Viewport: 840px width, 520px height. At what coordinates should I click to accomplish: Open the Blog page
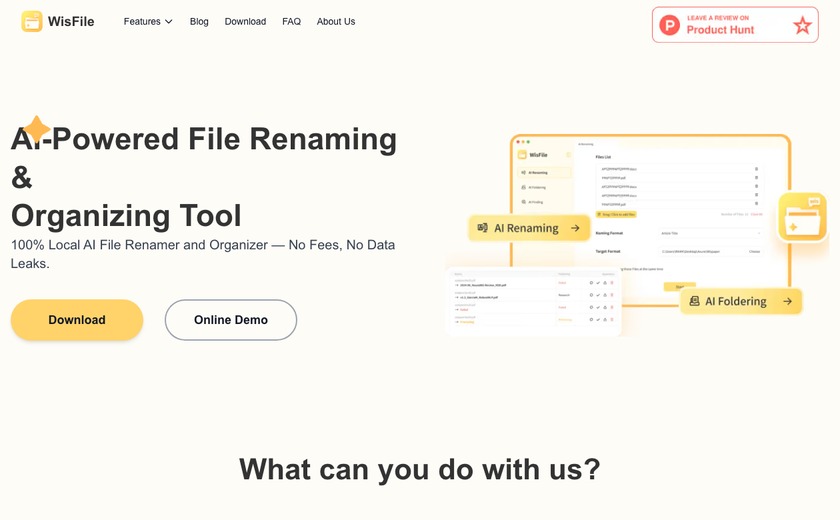pyautogui.click(x=199, y=21)
